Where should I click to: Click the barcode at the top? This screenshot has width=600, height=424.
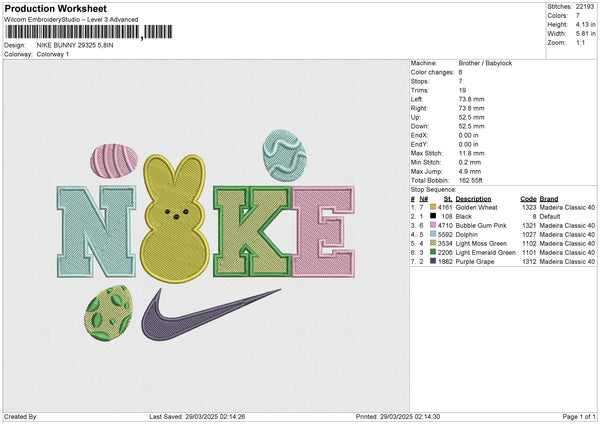click(x=88, y=32)
